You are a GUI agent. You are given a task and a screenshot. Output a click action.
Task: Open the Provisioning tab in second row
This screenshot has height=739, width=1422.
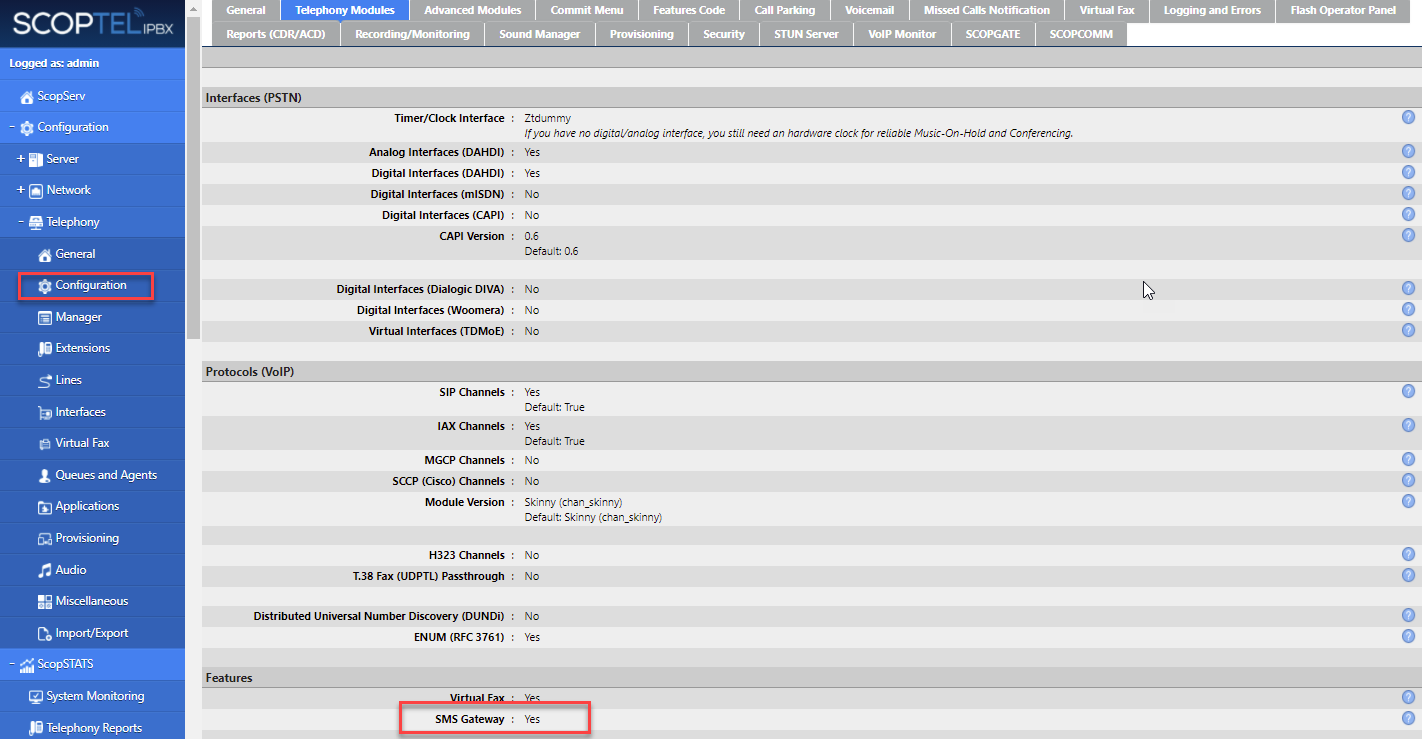tap(642, 34)
